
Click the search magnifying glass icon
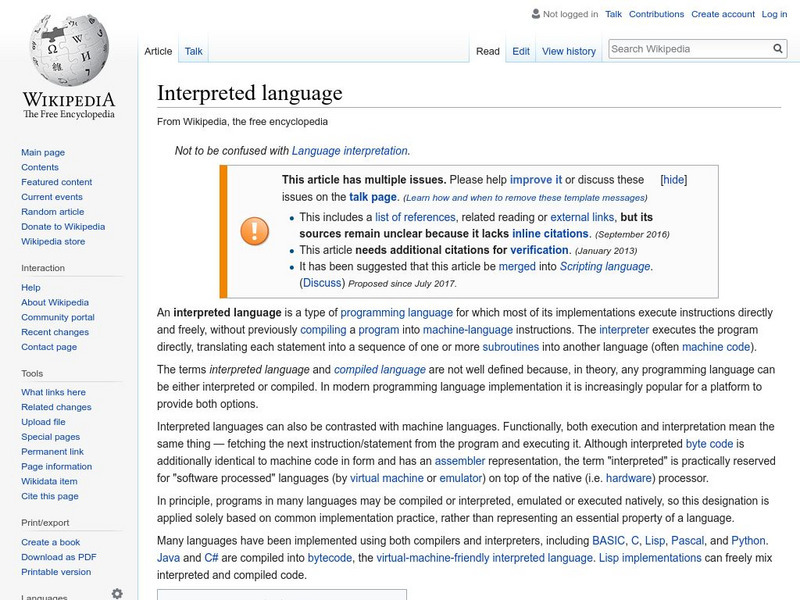pos(777,47)
